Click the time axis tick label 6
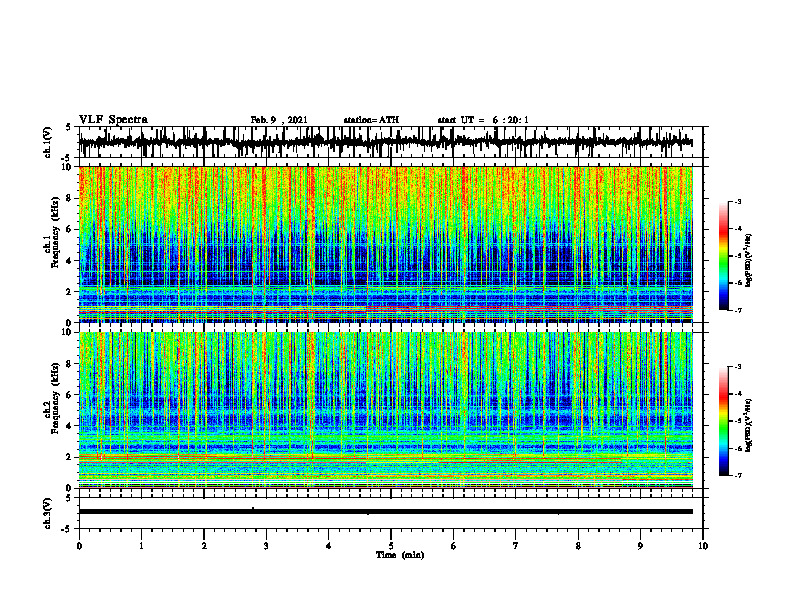The image size is (792, 612). 454,546
